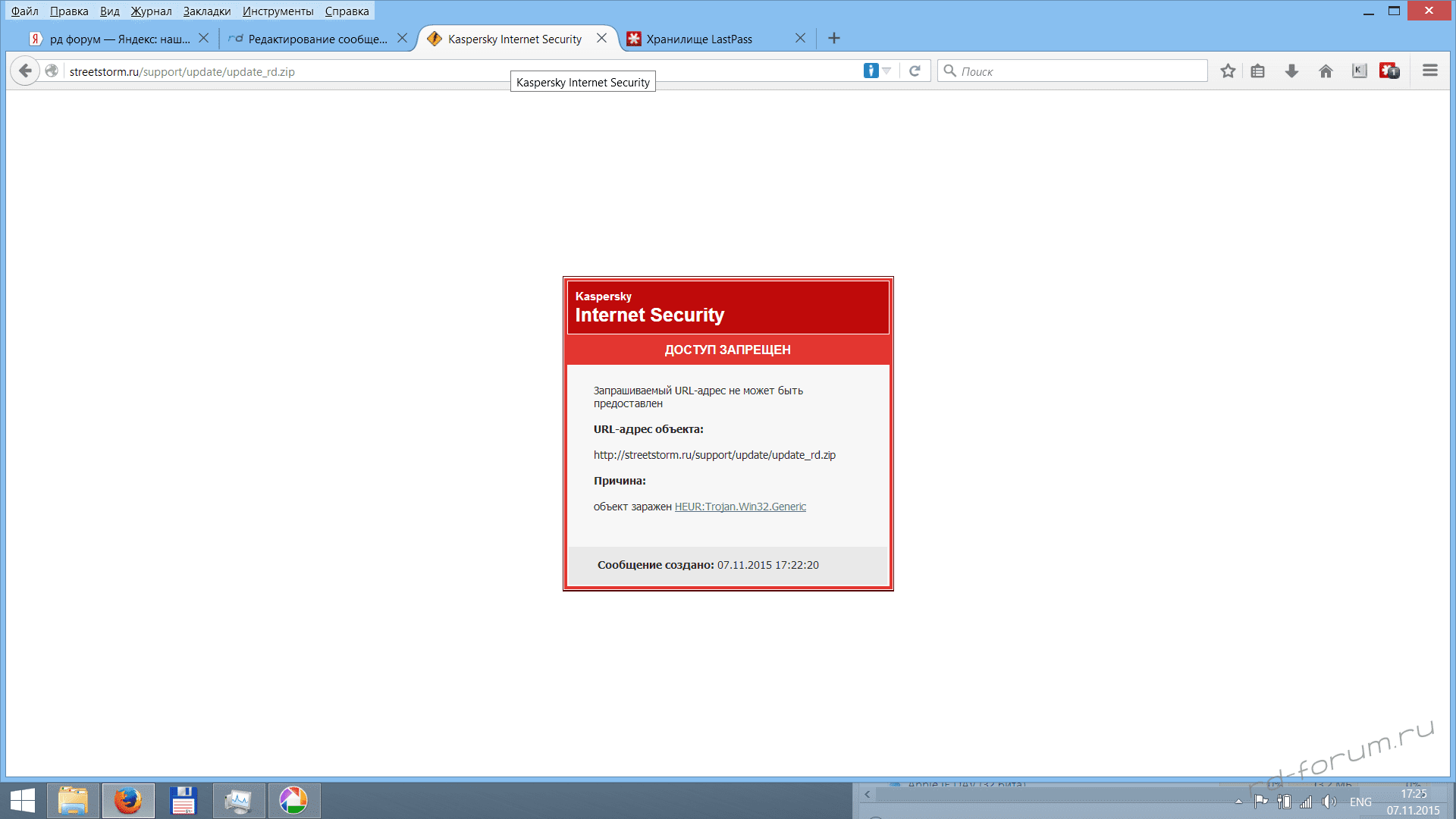Show hidden system tray icons arrow
The height and width of the screenshot is (819, 1456).
1238,802
